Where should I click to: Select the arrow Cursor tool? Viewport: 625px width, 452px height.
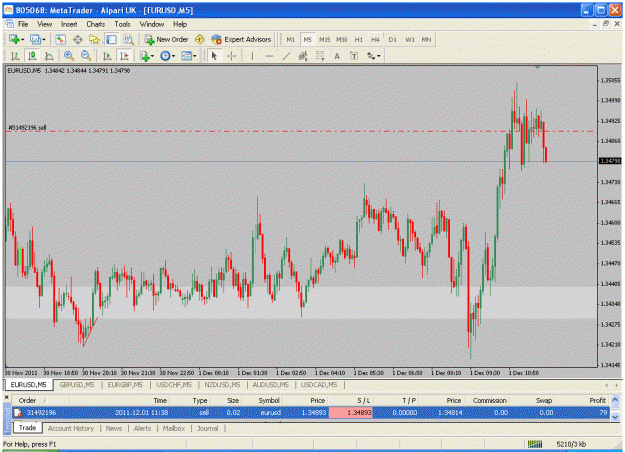coord(214,56)
